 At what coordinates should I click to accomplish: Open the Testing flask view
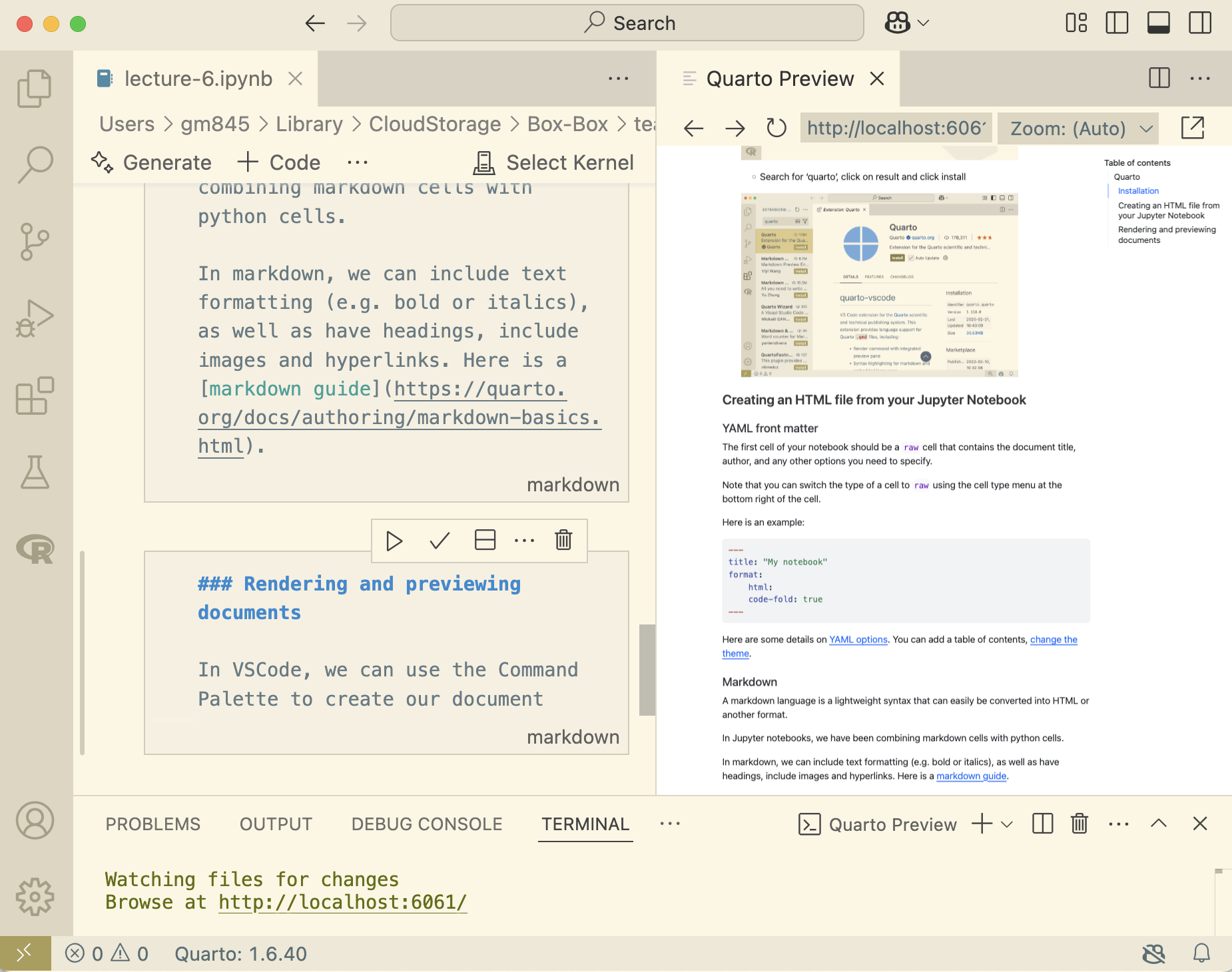pos(35,472)
